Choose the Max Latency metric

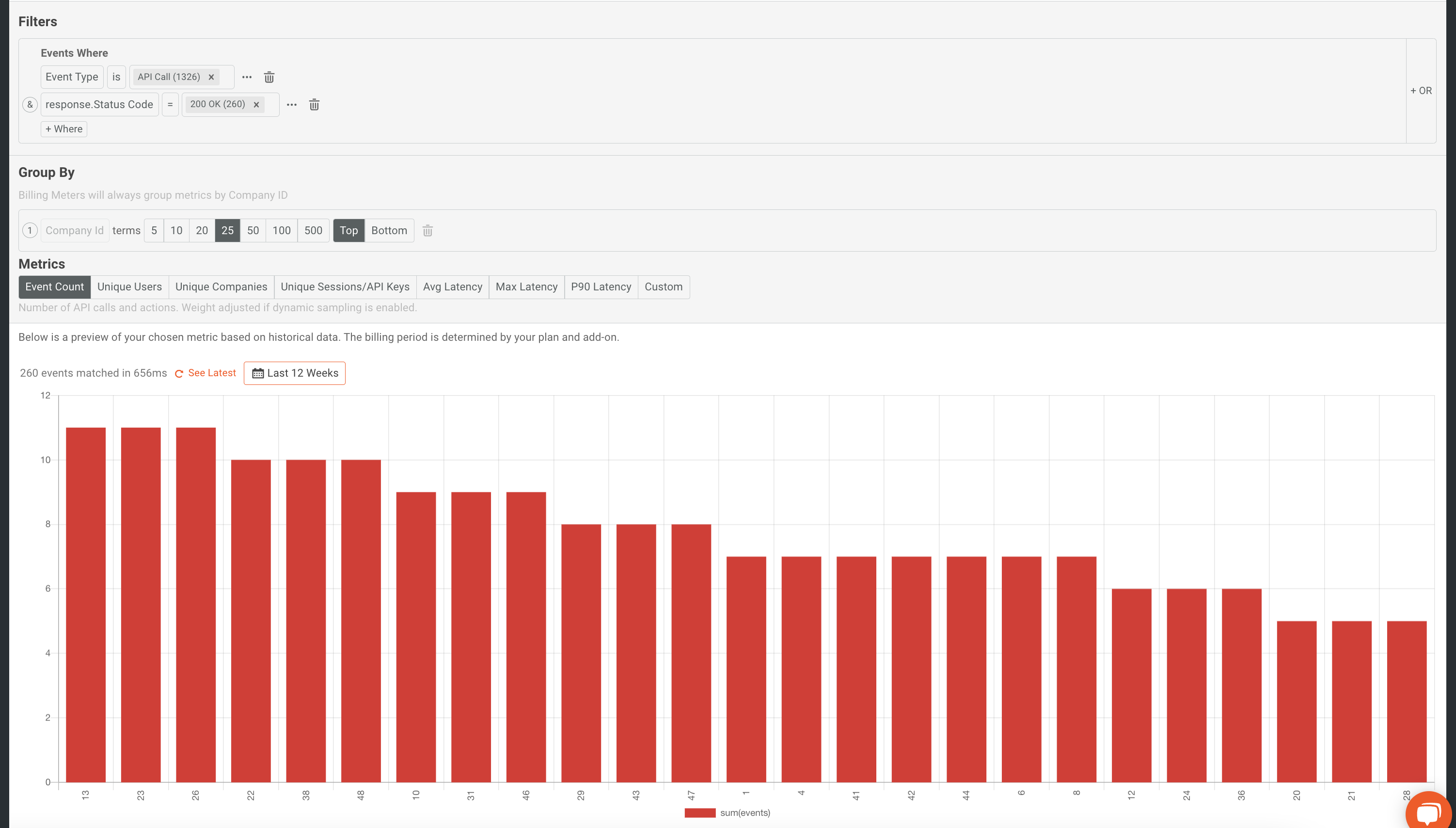pyautogui.click(x=526, y=287)
